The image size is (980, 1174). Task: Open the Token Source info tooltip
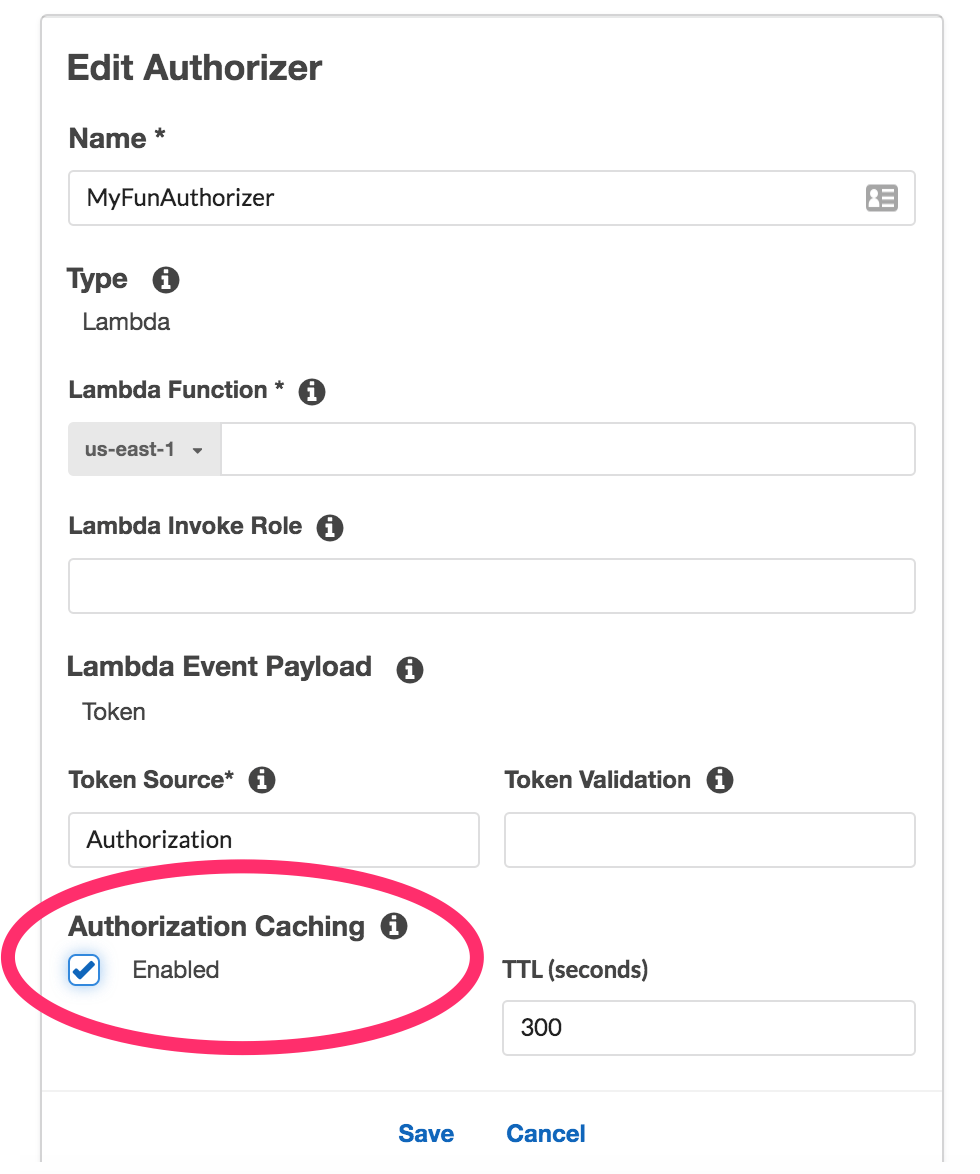click(262, 781)
